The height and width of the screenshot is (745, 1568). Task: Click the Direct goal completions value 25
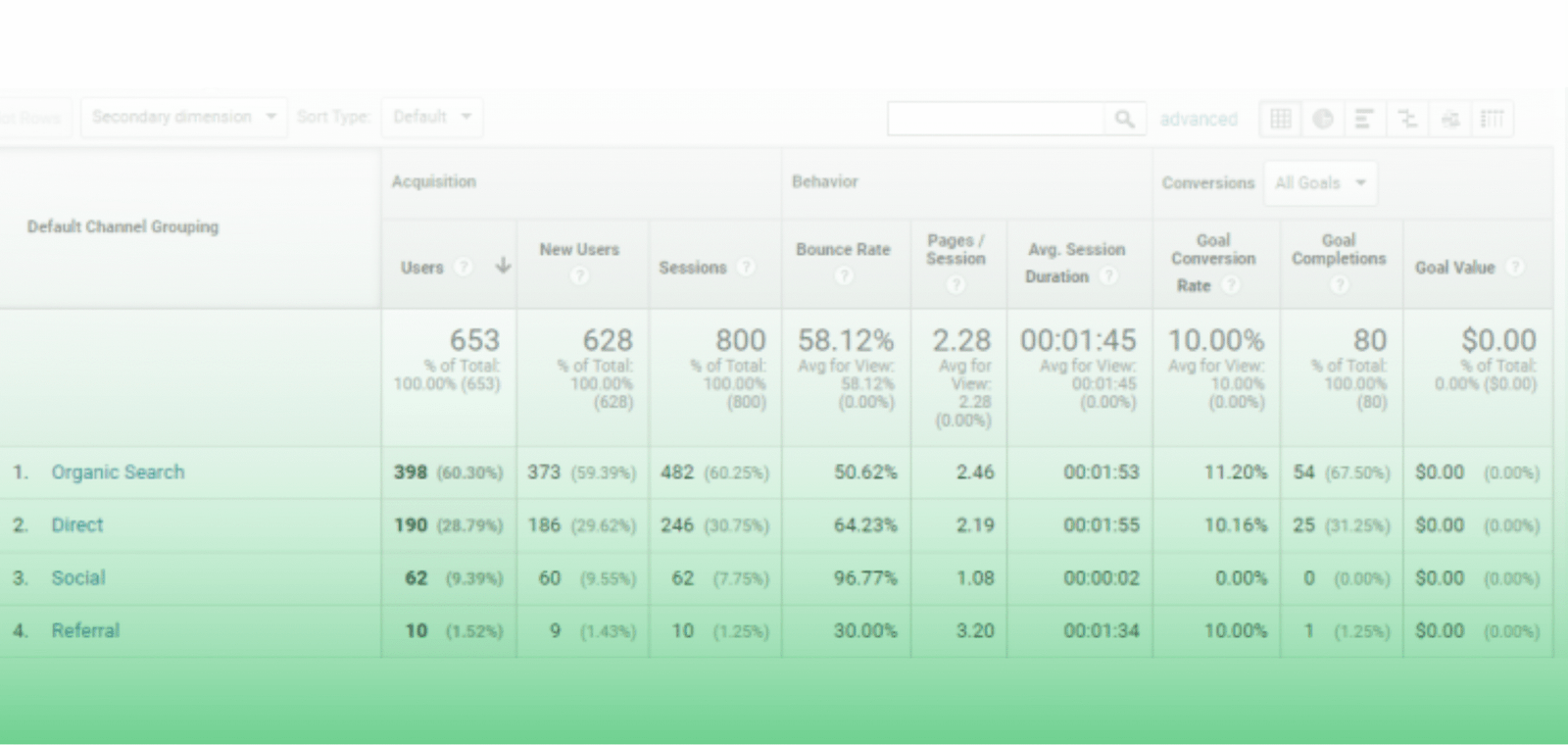pos(1303,525)
